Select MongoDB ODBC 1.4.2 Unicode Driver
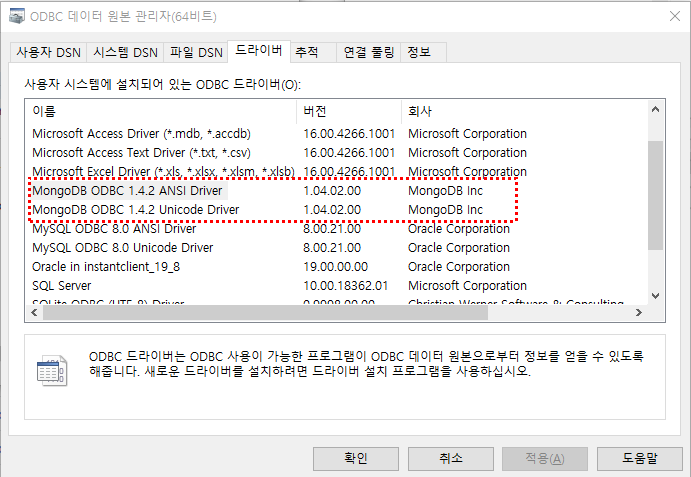The image size is (691, 477). click(136, 210)
